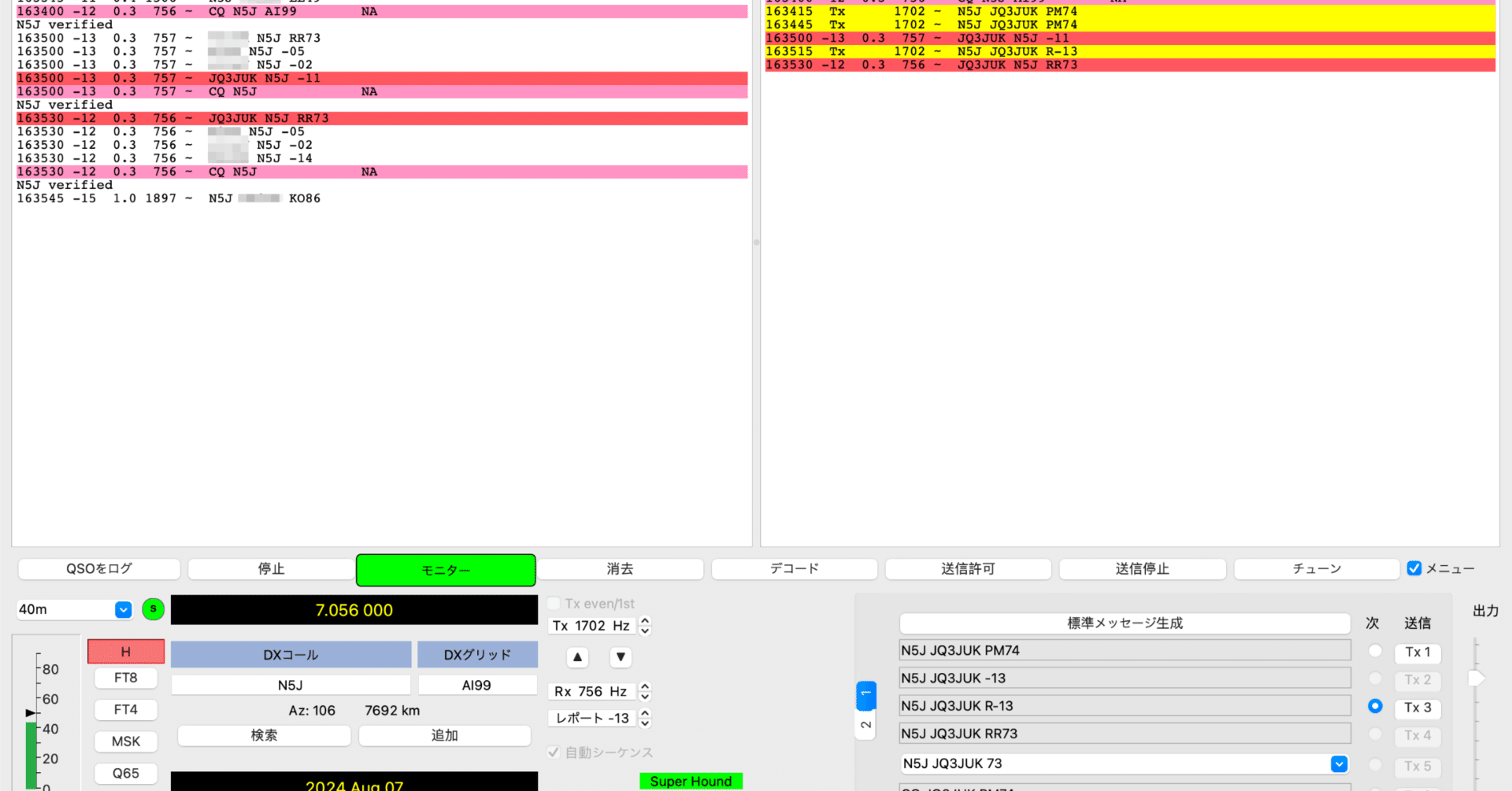This screenshot has height=791, width=1512.
Task: Uncheck the メニュー checkbox
Action: click(x=1415, y=568)
